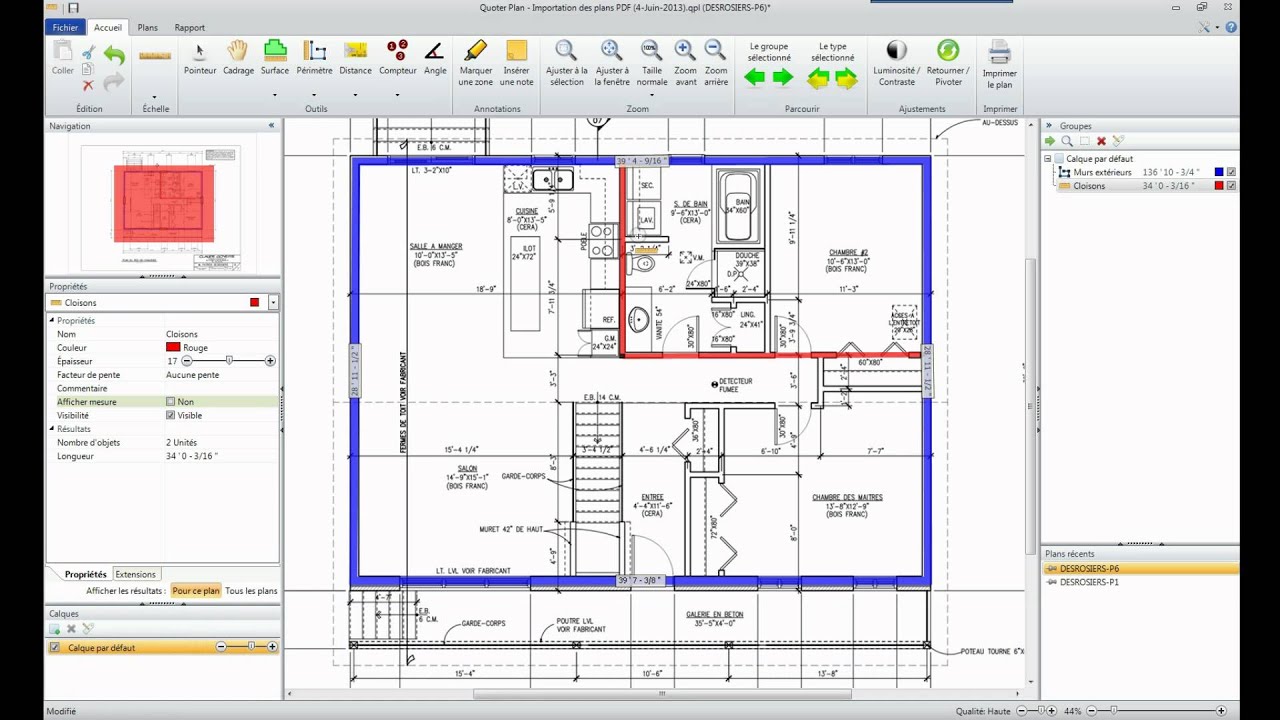This screenshot has width=1280, height=720.
Task: Click the red Couleur swatch
Action: point(173,348)
